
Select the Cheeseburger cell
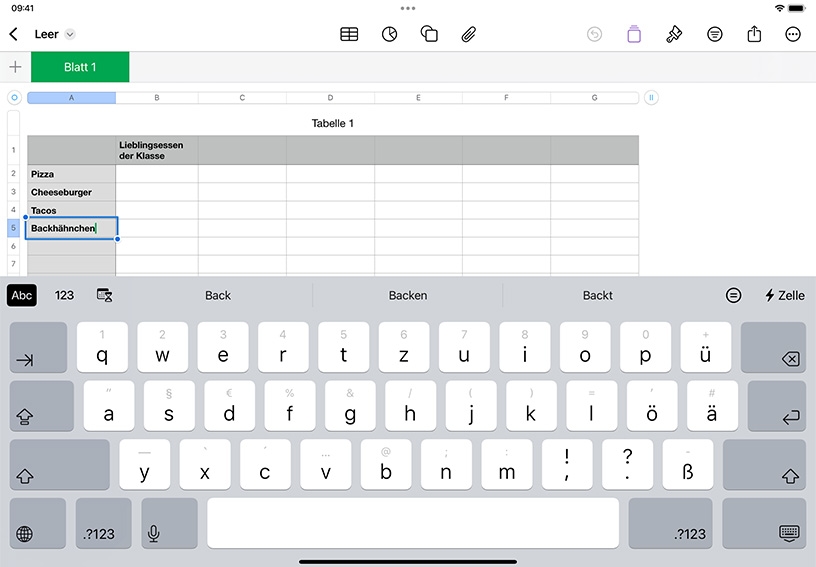71,192
